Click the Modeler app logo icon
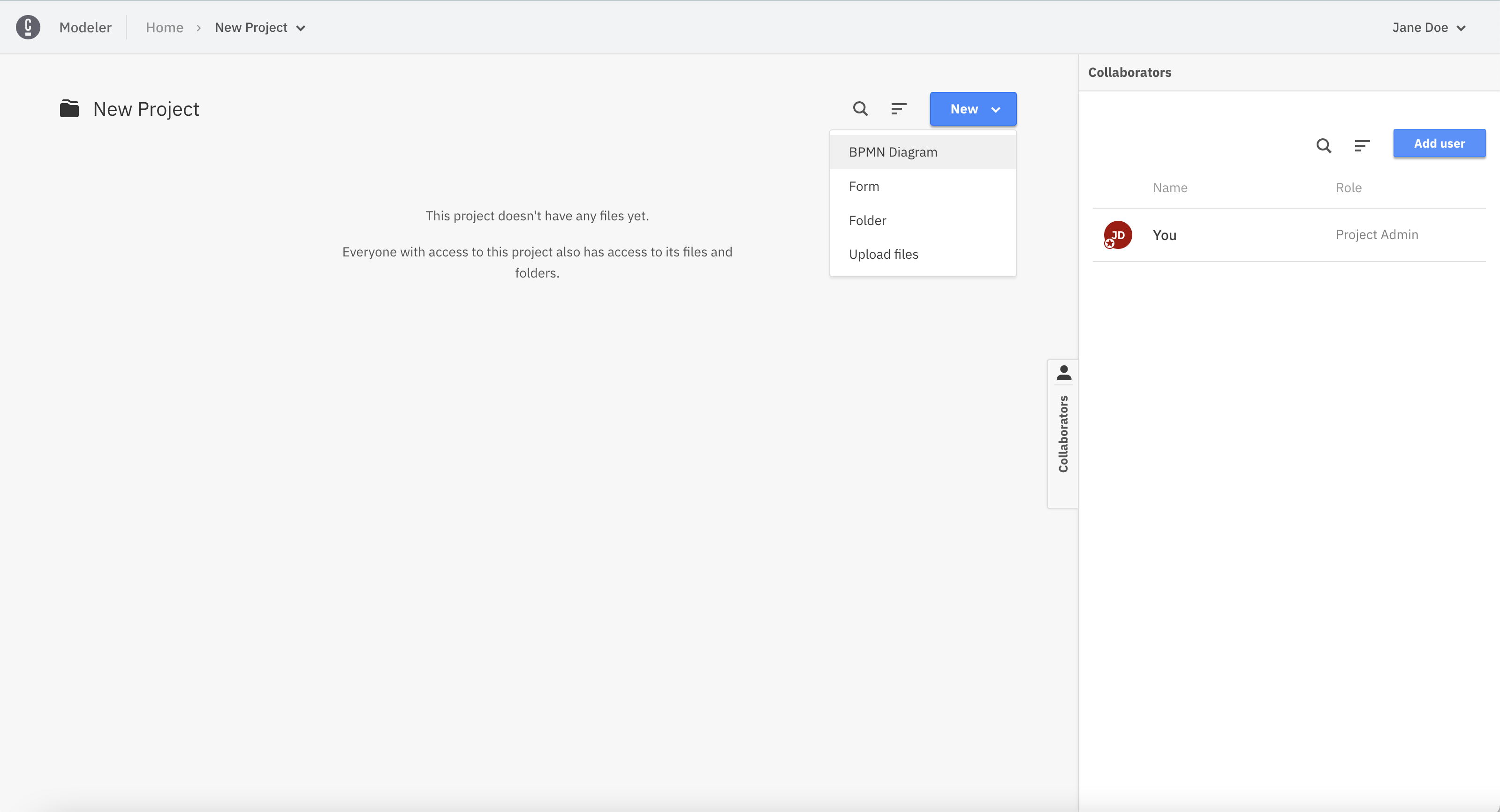 point(28,27)
